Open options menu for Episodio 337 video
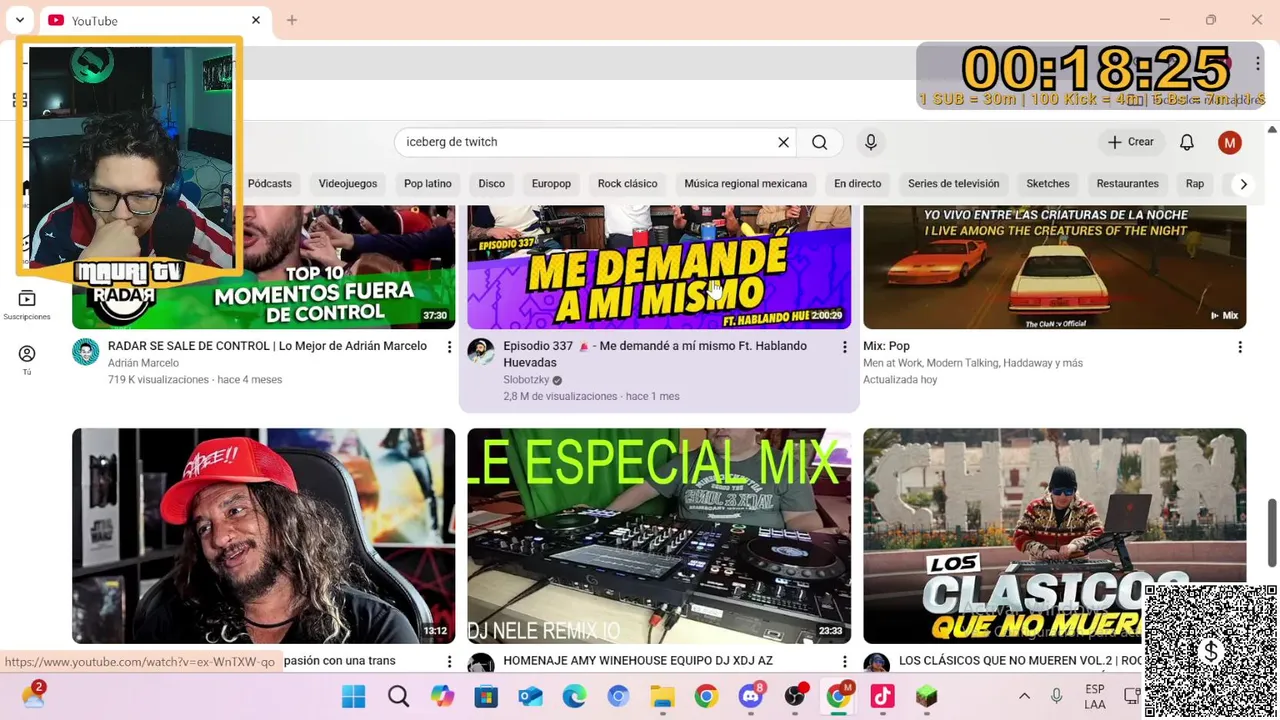The image size is (1280, 720). click(x=844, y=347)
